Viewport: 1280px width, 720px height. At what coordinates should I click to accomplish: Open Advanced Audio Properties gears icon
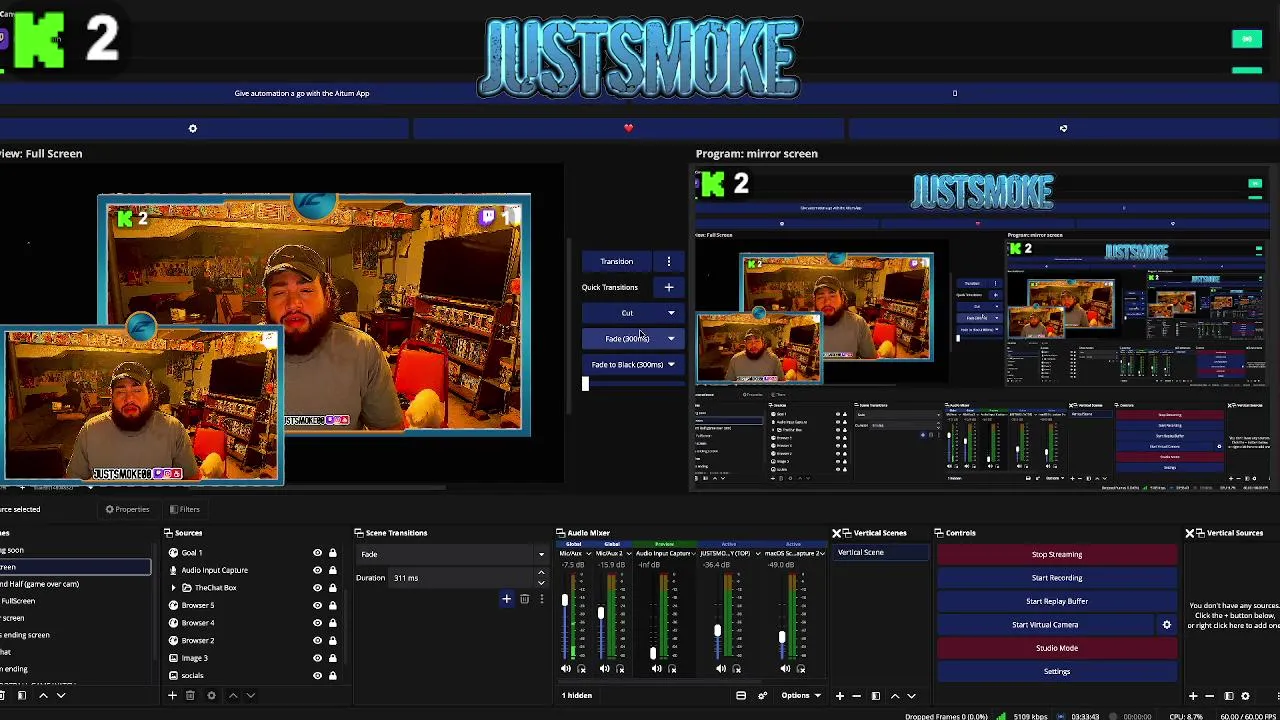762,696
